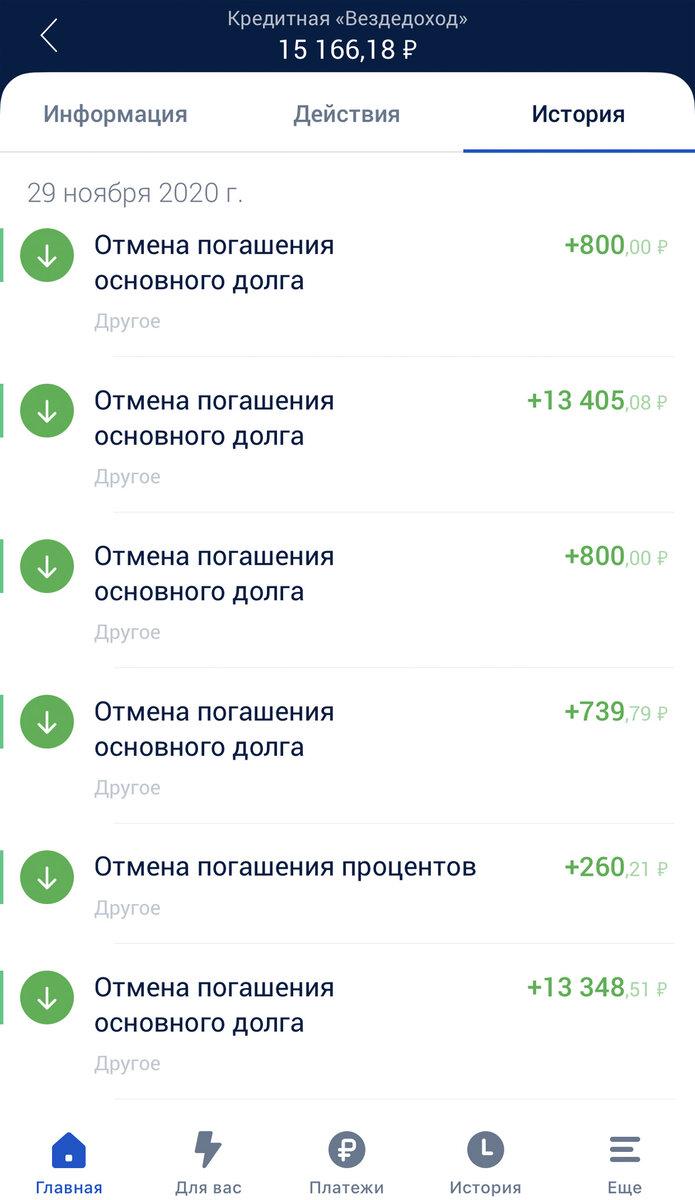Tap the green icon of the +13 405,08 transaction

pos(46,410)
